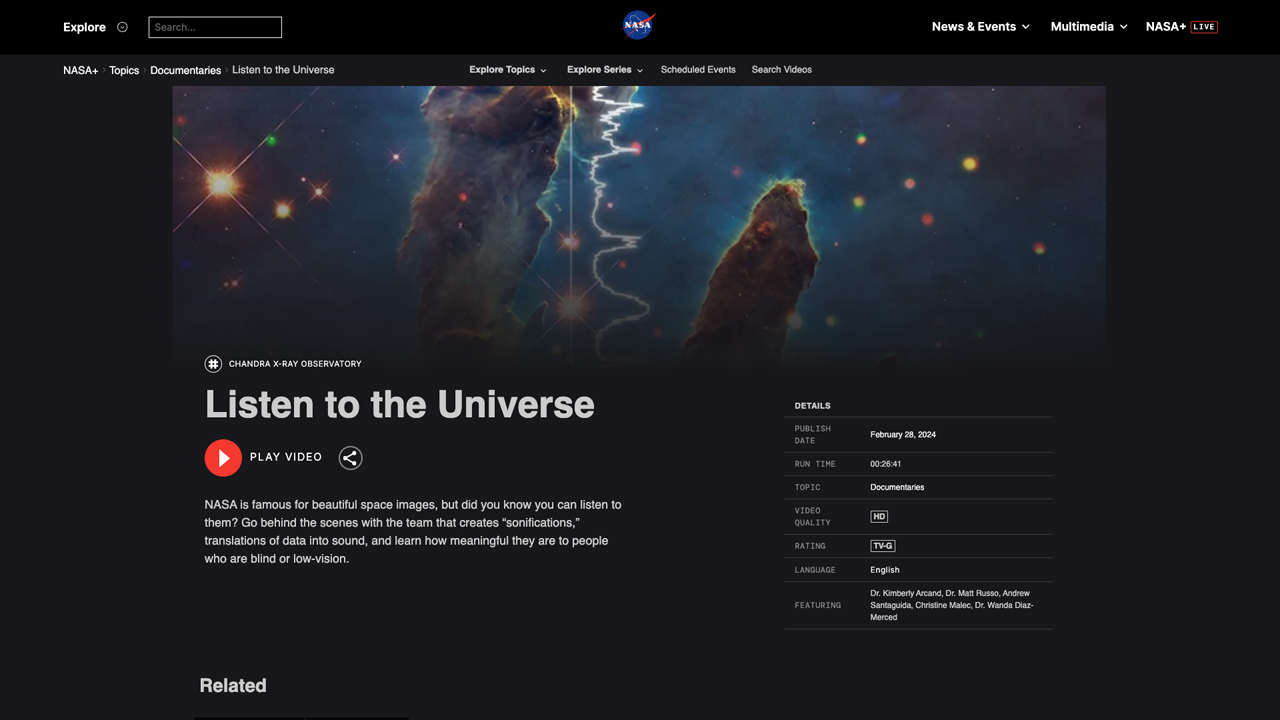Open the share icon next to Play Video

350,458
